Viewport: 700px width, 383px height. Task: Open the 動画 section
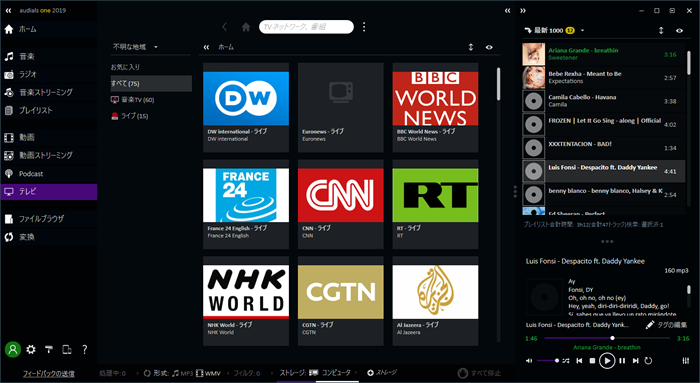tap(48, 137)
